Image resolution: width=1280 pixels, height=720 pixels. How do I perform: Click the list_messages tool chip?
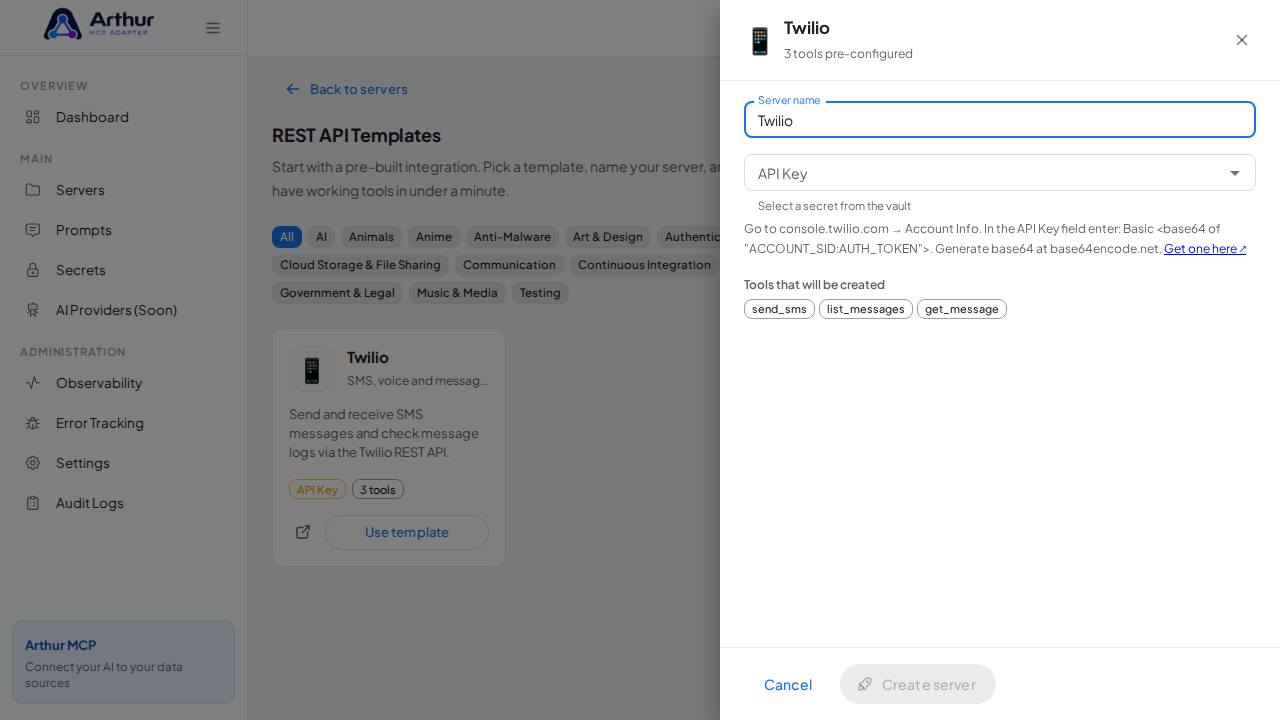(x=866, y=309)
